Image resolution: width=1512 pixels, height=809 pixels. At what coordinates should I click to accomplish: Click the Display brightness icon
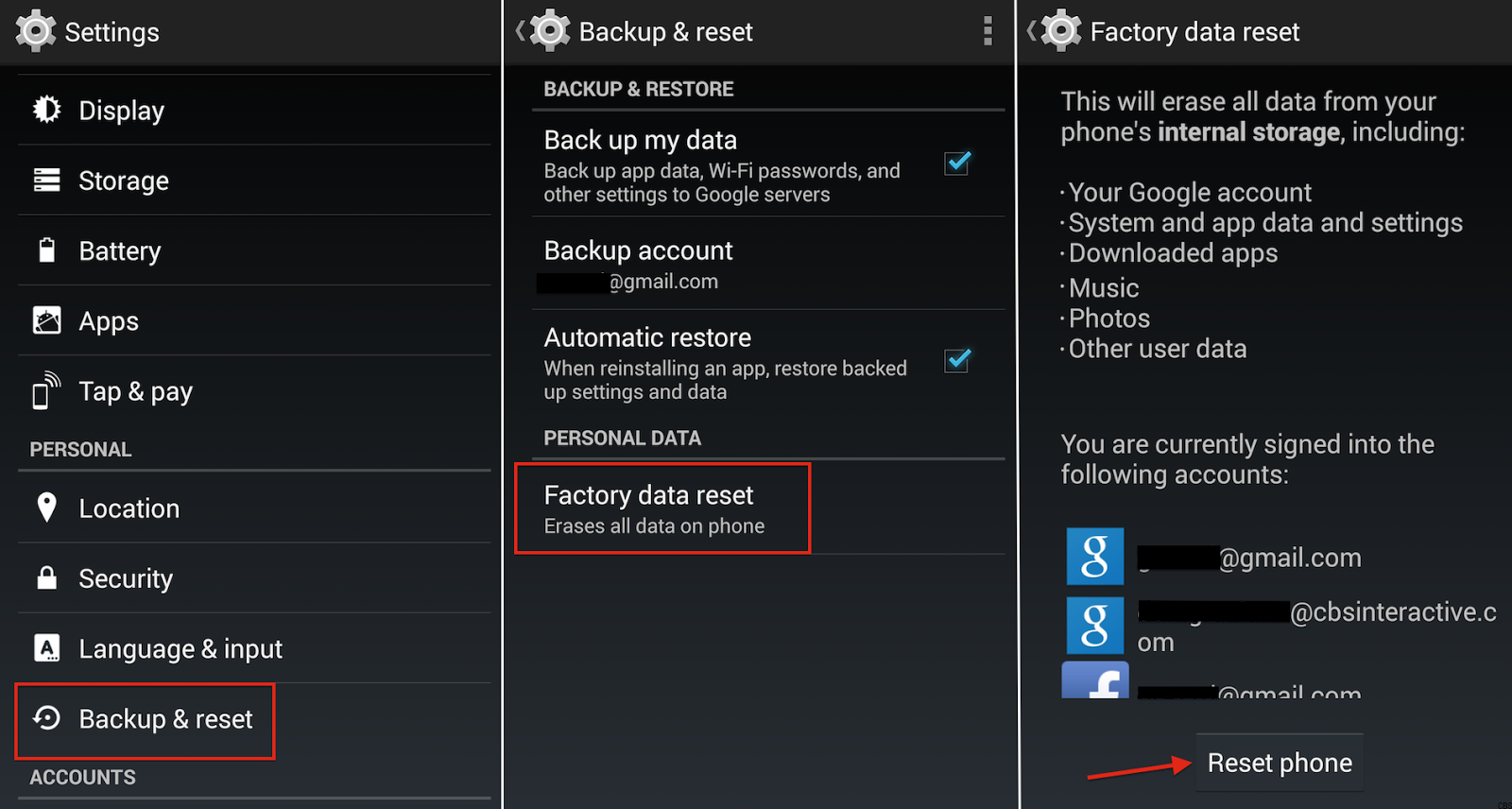point(46,110)
